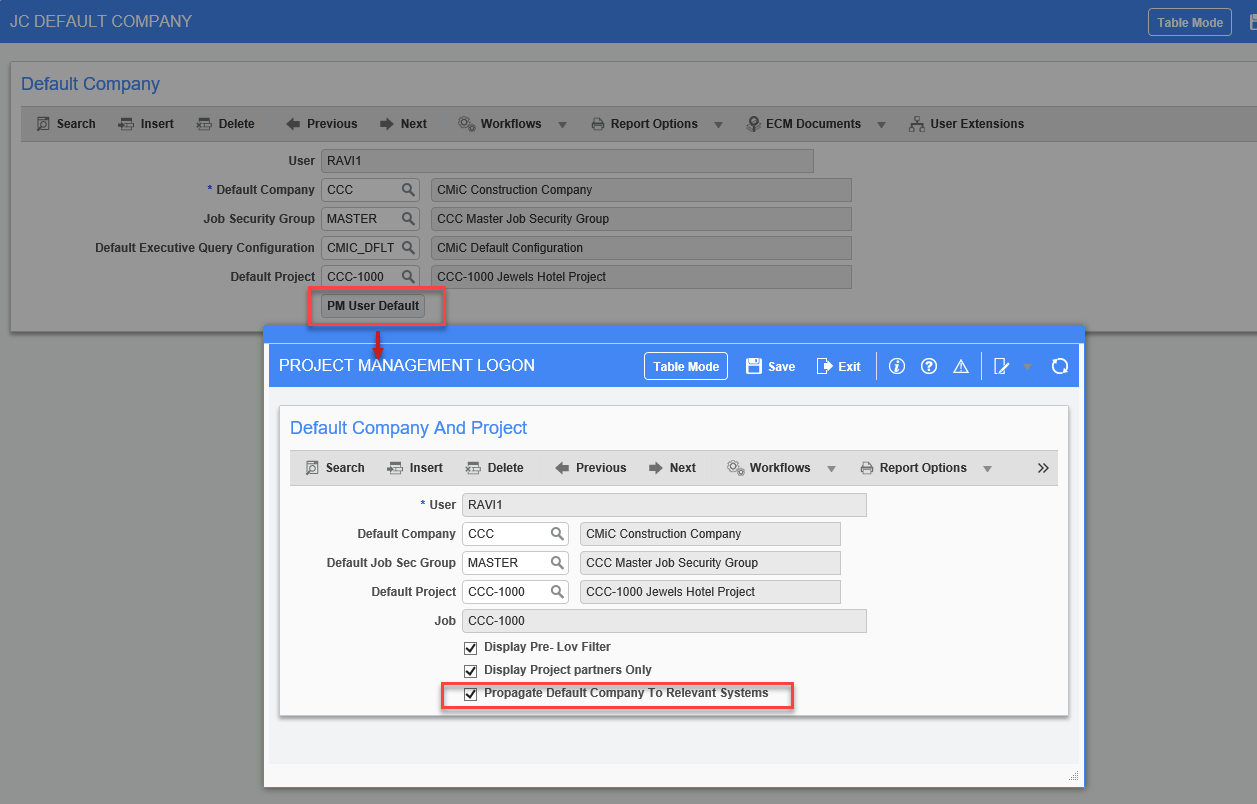Show hidden toolbar items via double chevron

pyautogui.click(x=1043, y=468)
